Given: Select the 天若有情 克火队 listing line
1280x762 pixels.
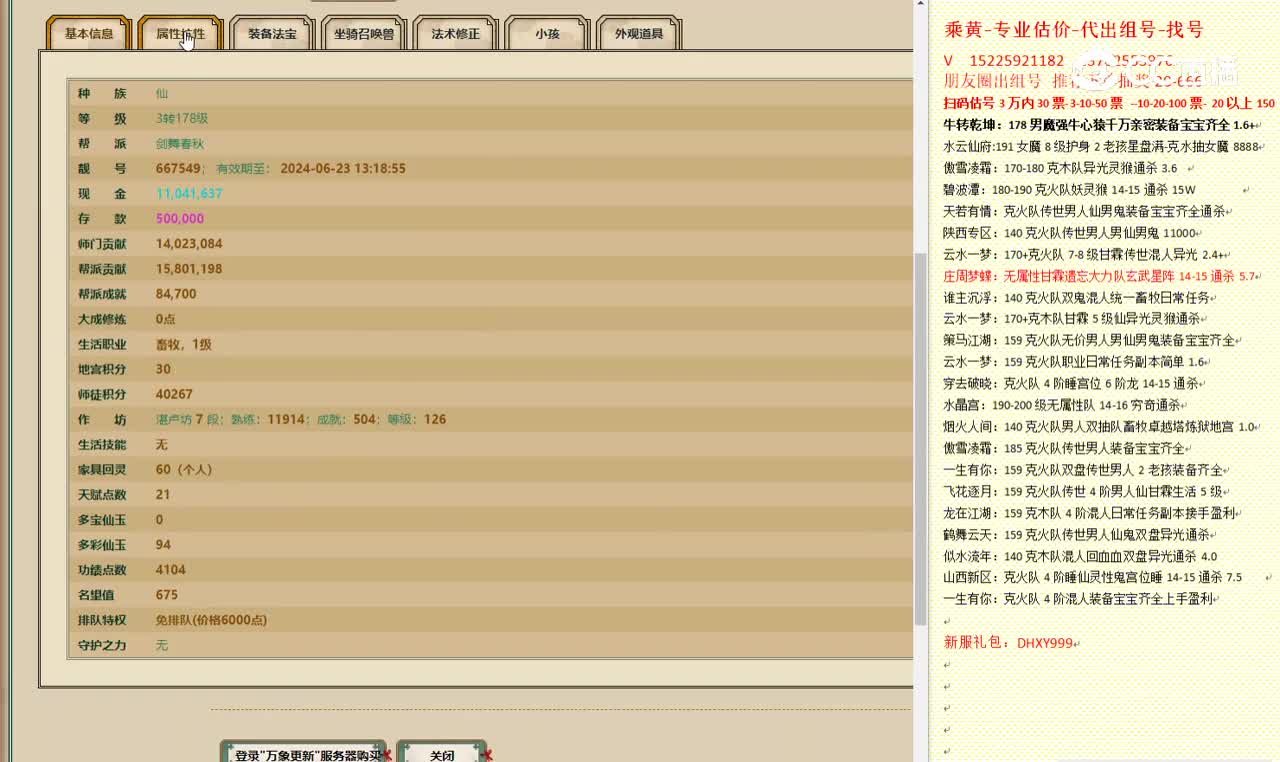Looking at the screenshot, I should (1086, 211).
